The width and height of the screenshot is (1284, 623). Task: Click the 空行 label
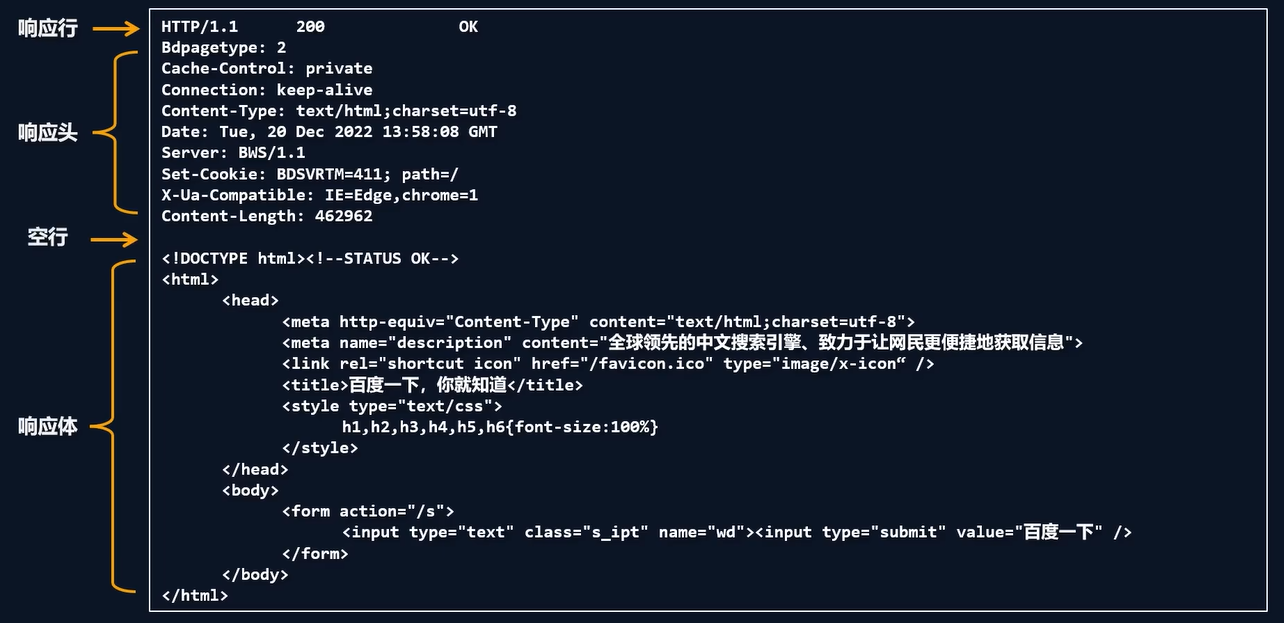coord(47,238)
